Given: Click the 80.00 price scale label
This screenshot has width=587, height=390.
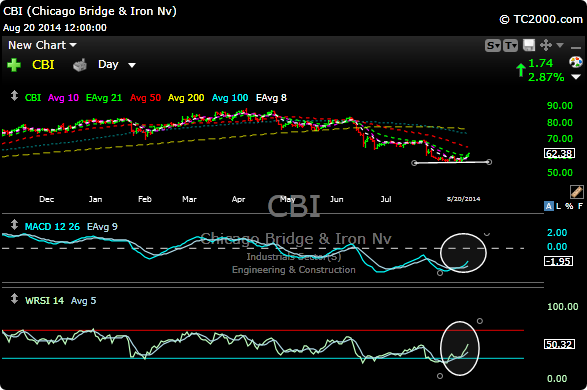Looking at the screenshot, I should [560, 123].
